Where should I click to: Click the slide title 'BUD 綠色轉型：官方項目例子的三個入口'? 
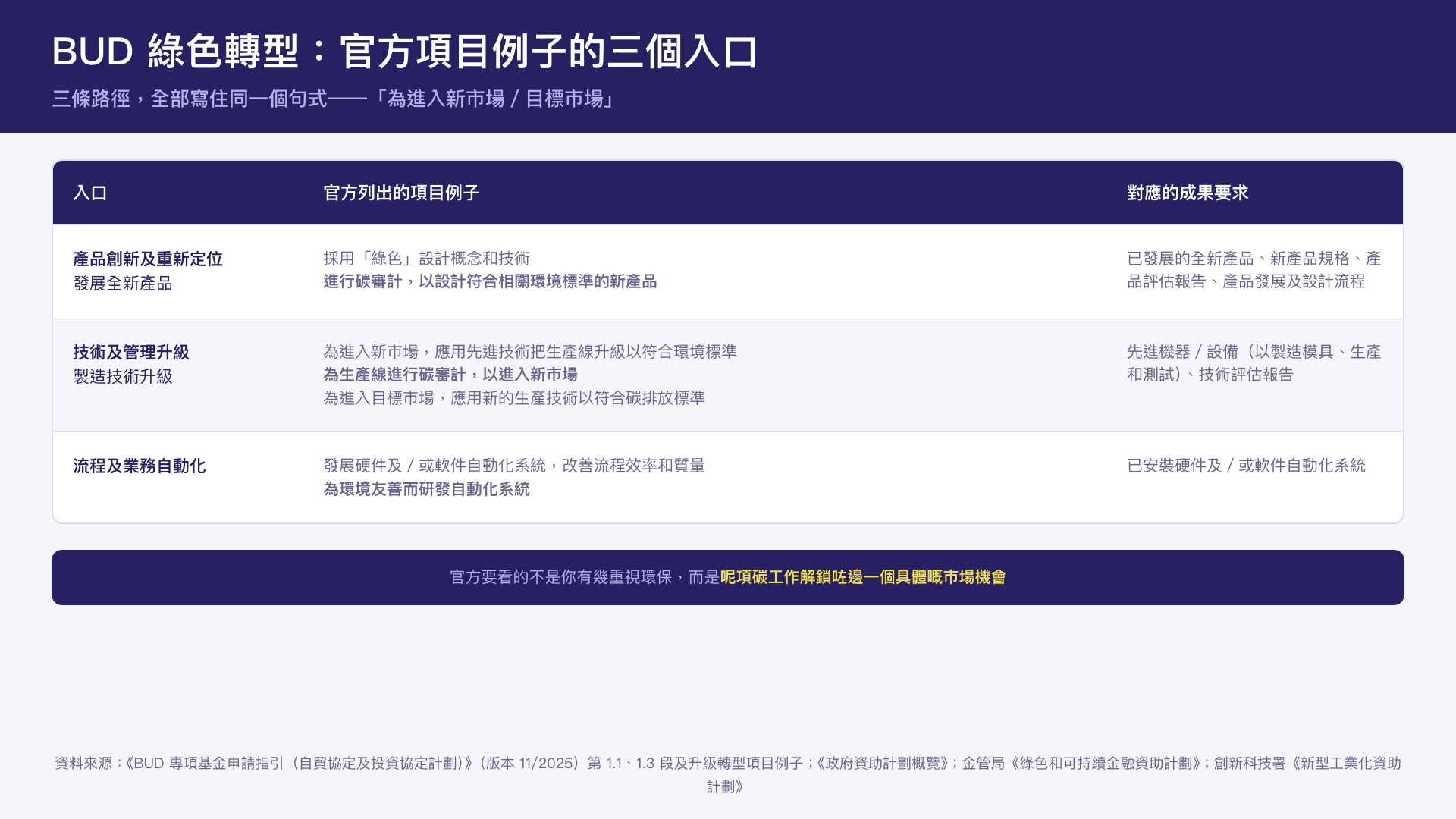click(x=404, y=52)
